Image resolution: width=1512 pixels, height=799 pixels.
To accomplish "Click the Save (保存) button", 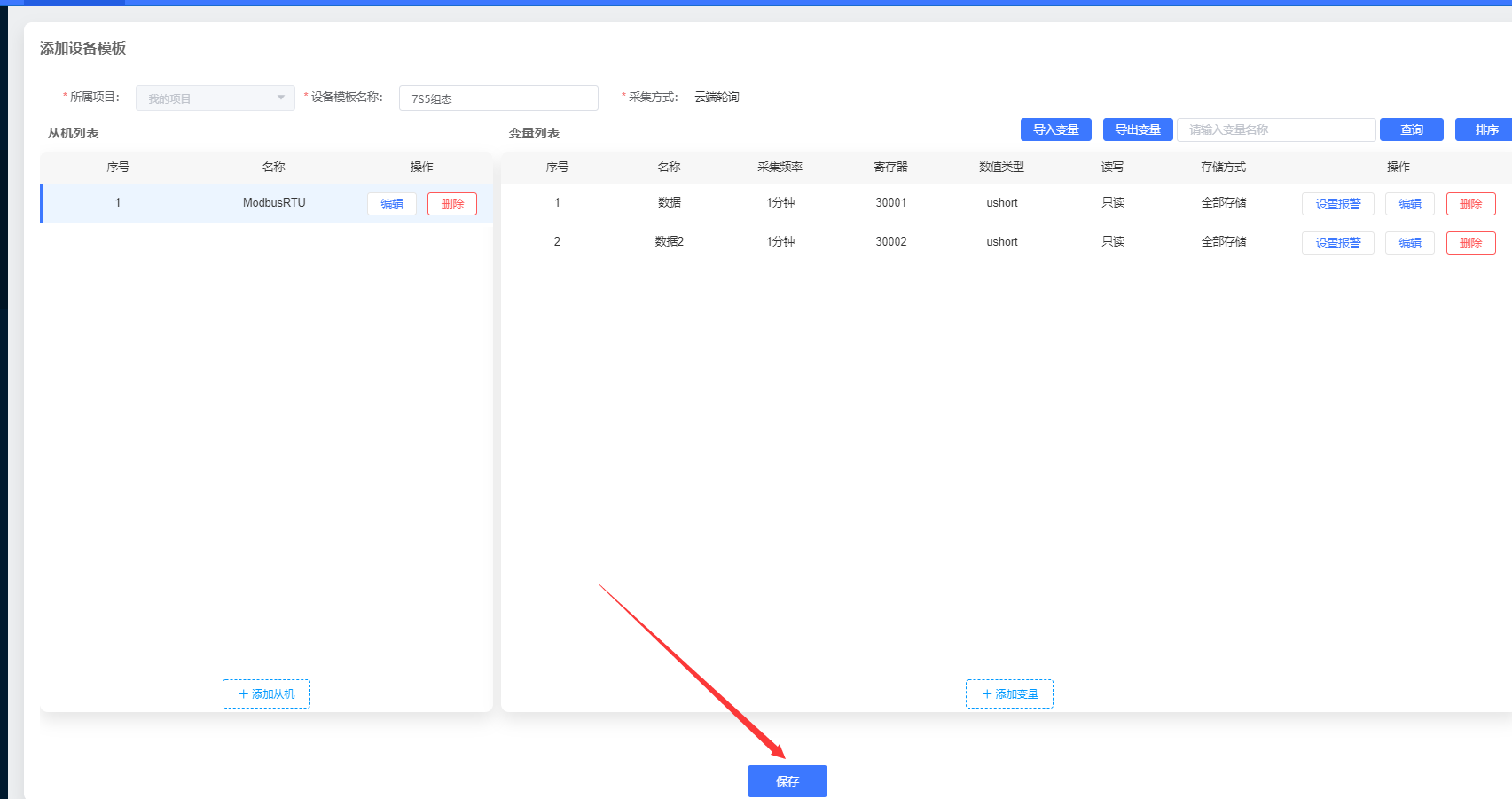I will 787,780.
